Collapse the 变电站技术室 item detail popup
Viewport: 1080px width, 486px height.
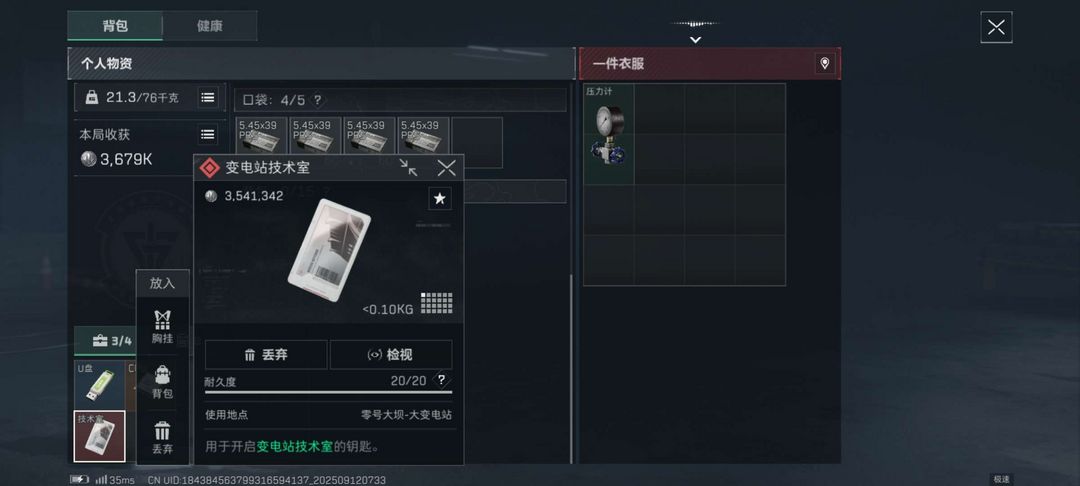408,167
